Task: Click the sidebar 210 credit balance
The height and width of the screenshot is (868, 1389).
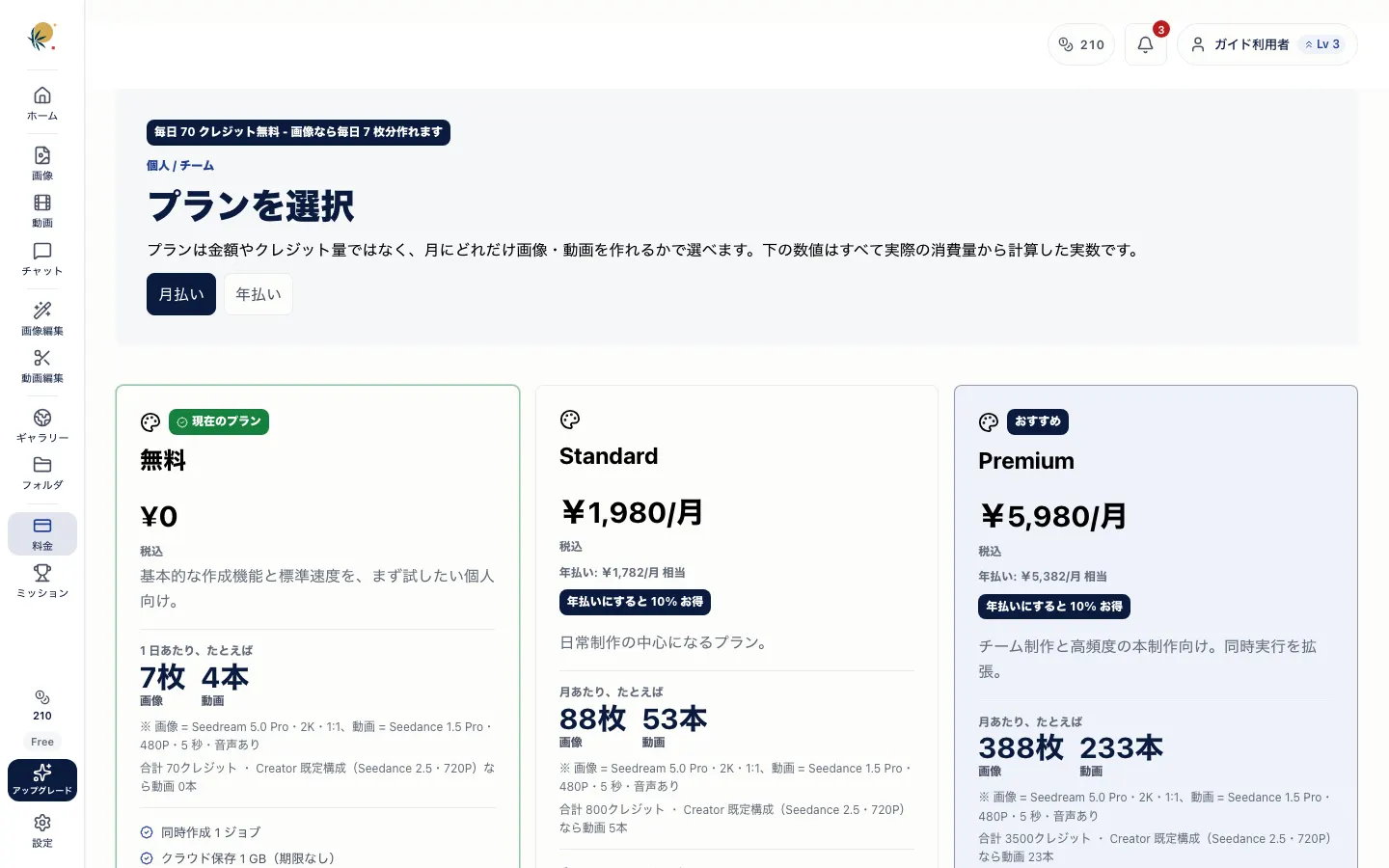Action: click(x=42, y=706)
